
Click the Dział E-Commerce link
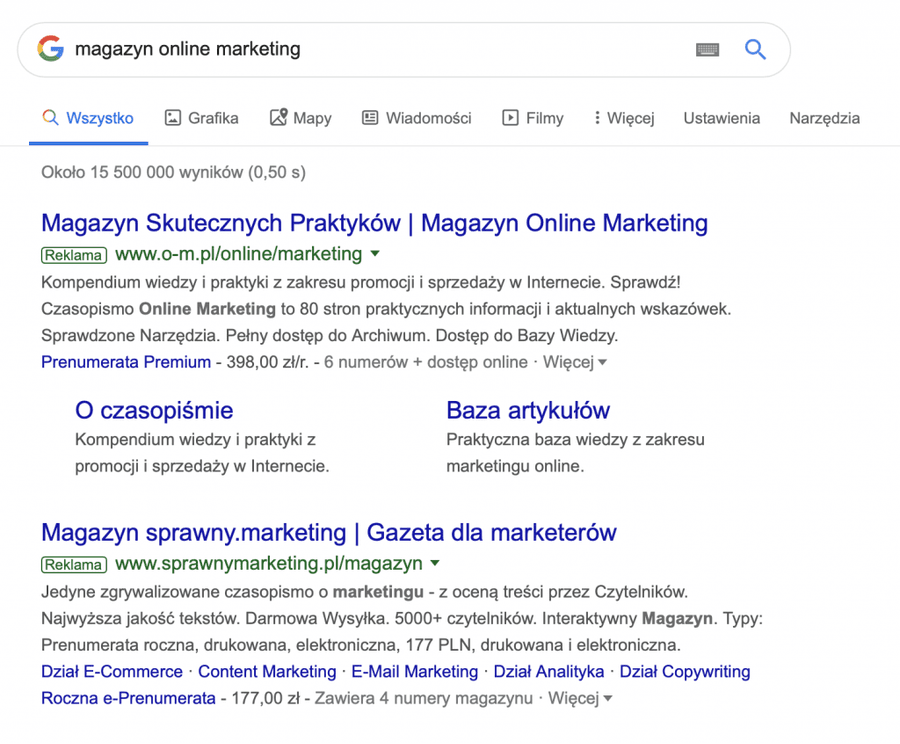(110, 671)
